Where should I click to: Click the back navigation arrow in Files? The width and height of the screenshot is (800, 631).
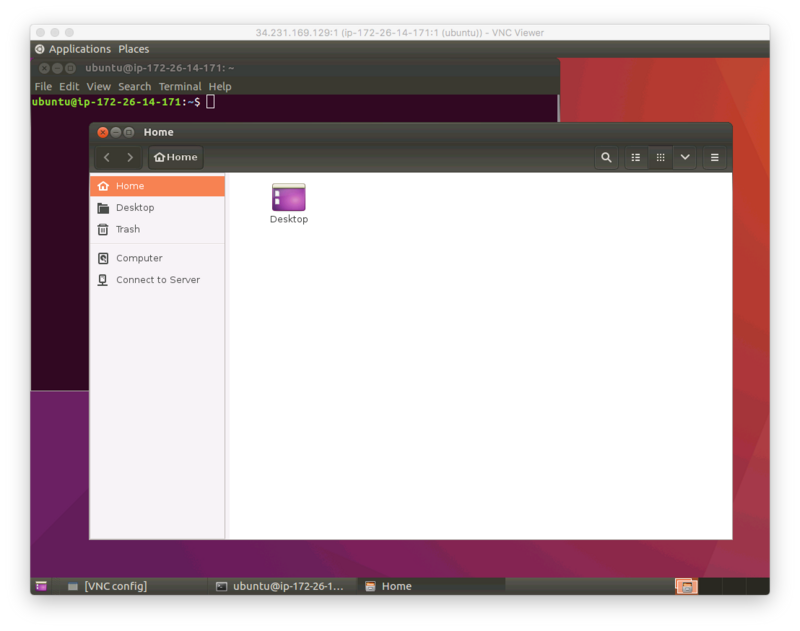pos(107,157)
